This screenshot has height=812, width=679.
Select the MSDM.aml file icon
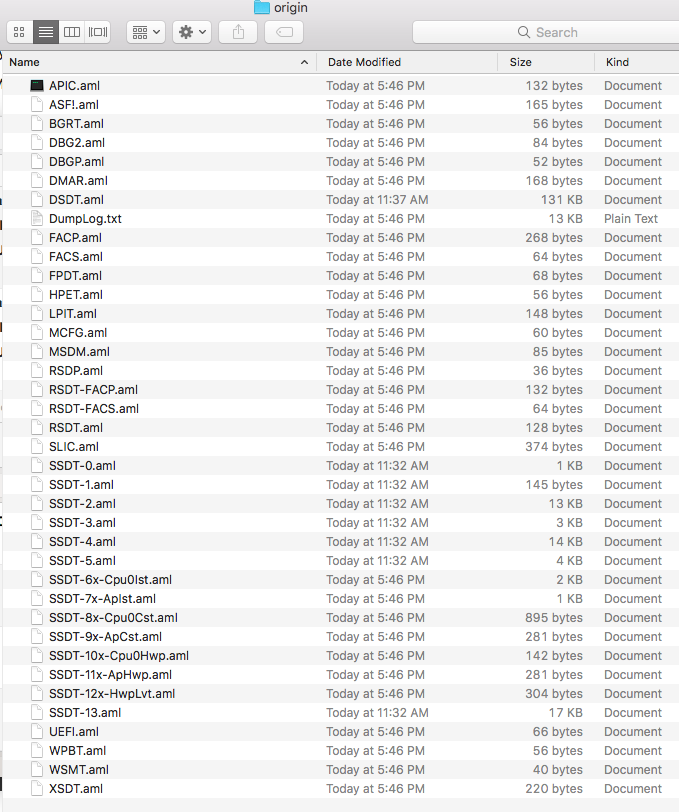[37, 352]
